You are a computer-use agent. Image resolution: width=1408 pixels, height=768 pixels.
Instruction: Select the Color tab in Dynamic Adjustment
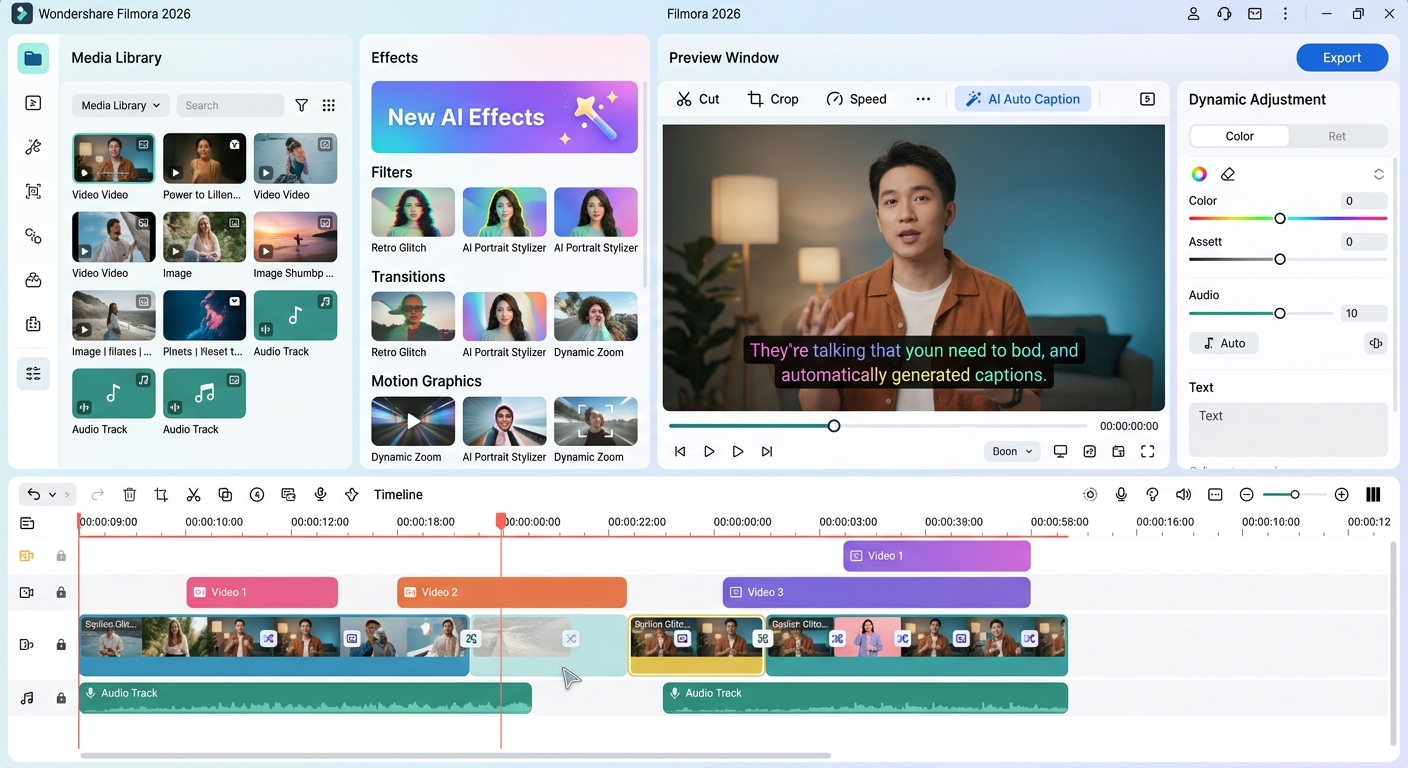pos(1239,136)
